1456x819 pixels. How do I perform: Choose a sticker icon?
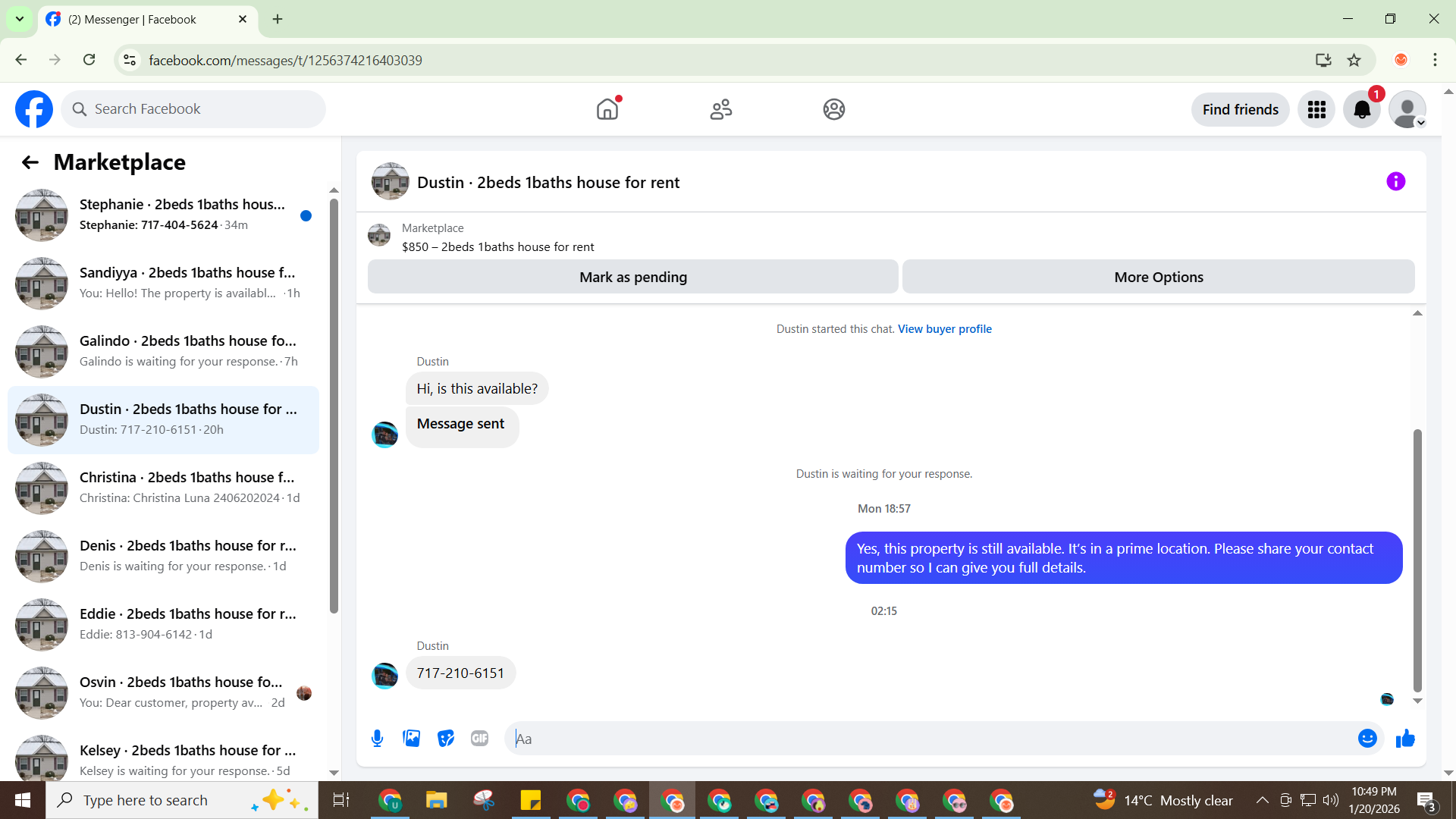tap(446, 739)
